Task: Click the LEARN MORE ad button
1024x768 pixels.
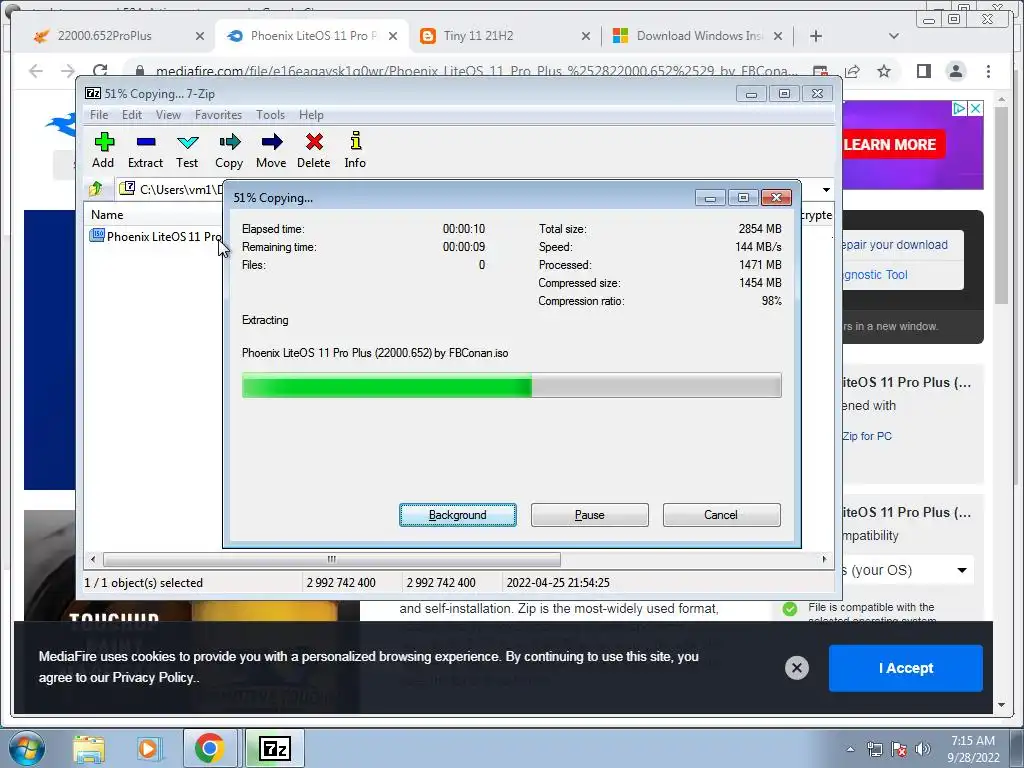Action: pyautogui.click(x=892, y=144)
